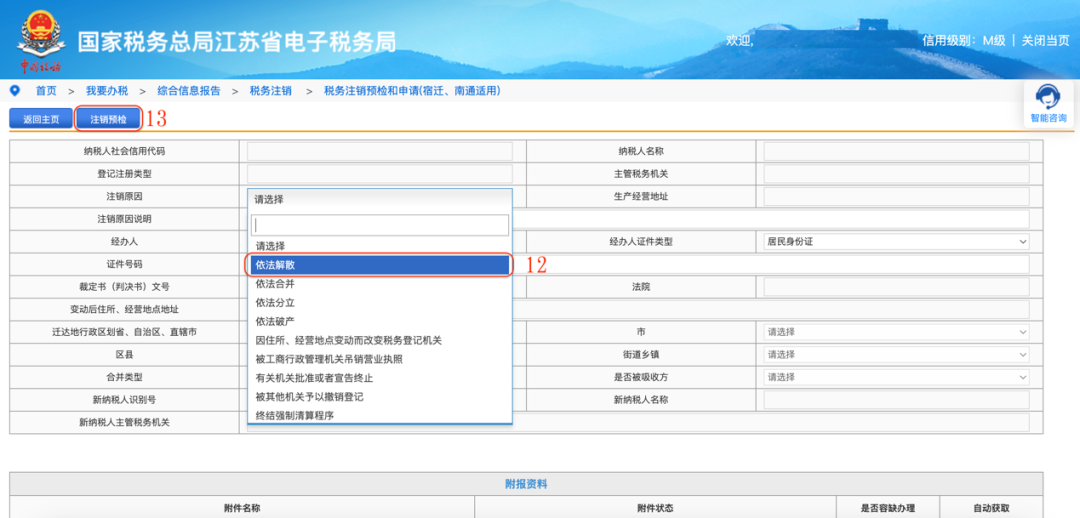Select 依法合并 option
Image resolution: width=1080 pixels, height=518 pixels.
point(380,284)
